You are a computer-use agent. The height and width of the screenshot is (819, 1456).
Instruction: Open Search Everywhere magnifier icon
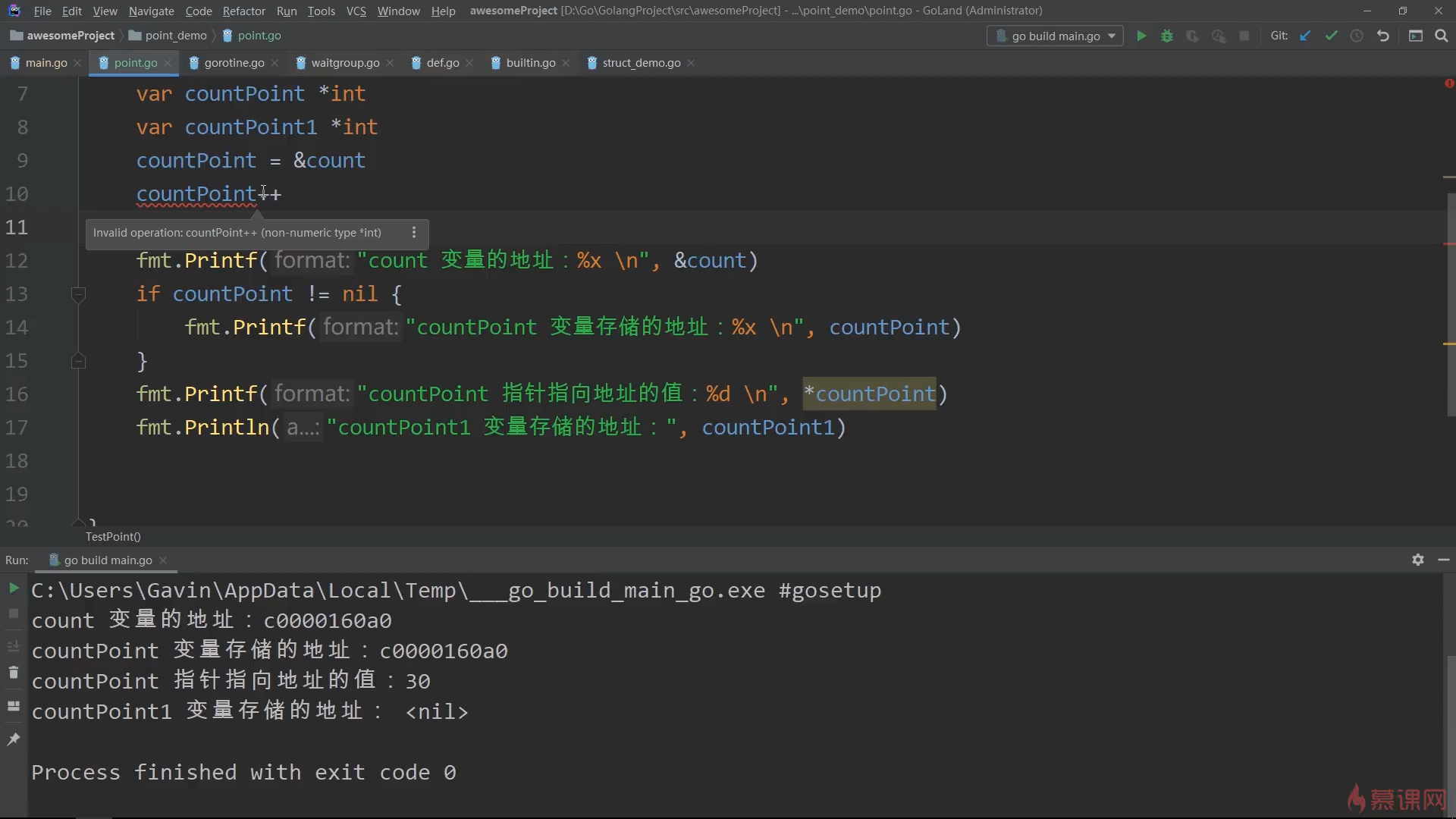[1442, 36]
